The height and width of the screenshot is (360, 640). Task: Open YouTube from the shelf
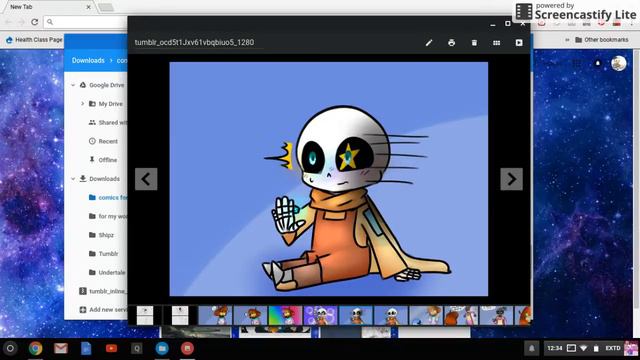coord(111,348)
